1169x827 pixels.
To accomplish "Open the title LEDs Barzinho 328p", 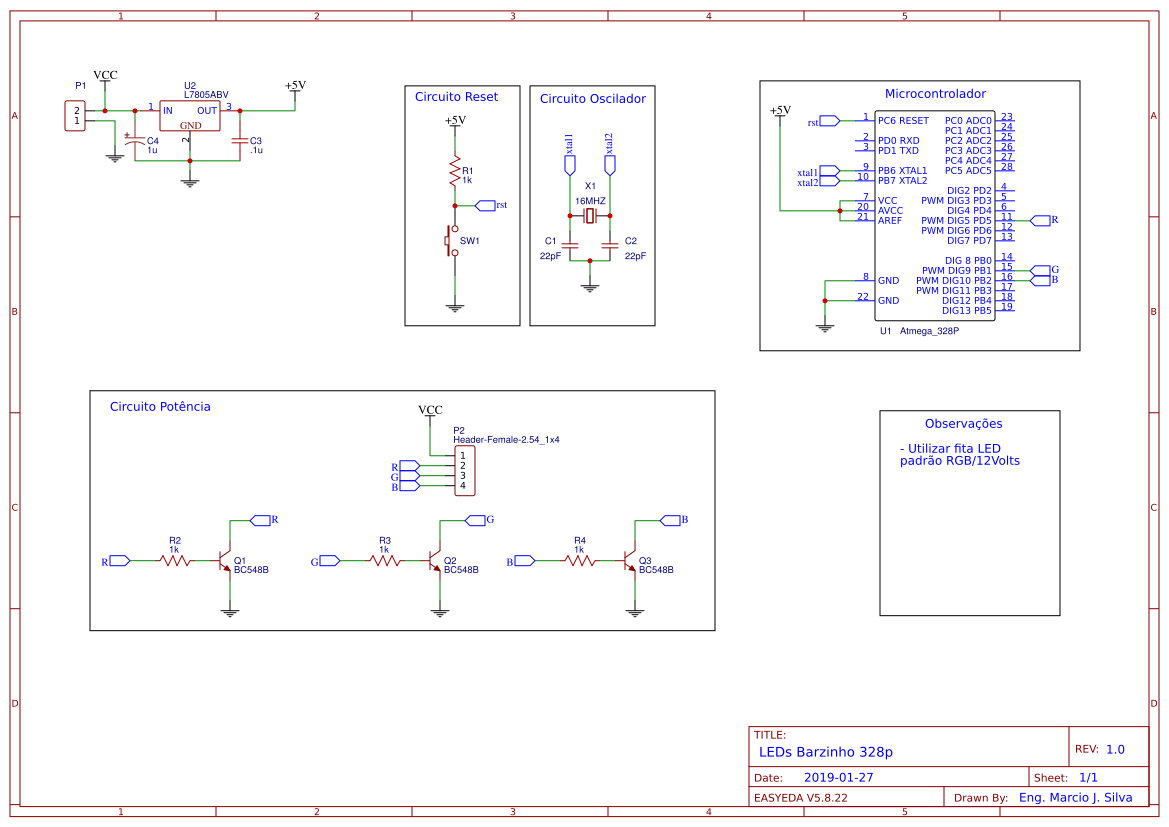I will (x=825, y=752).
